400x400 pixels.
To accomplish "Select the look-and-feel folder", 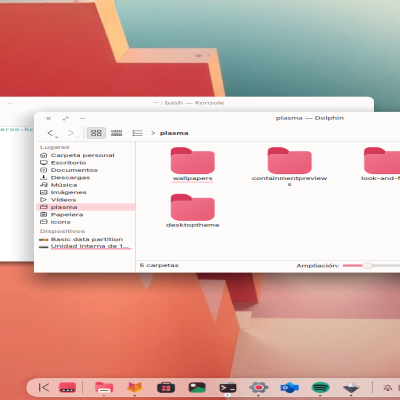I will 382,164.
